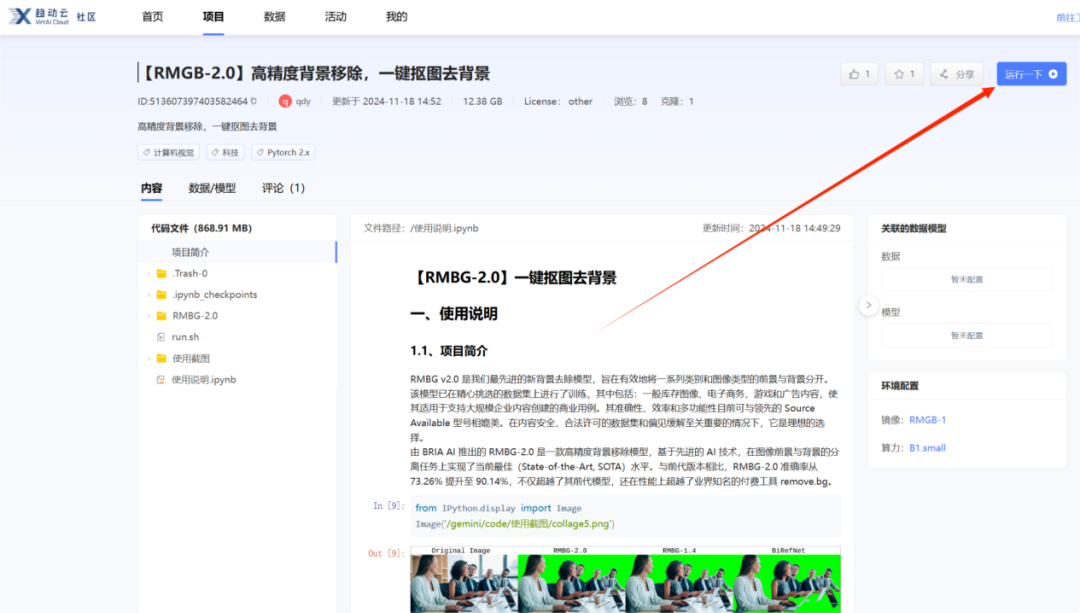Switch to the 内容 tab
This screenshot has width=1080, height=613.
[x=152, y=188]
